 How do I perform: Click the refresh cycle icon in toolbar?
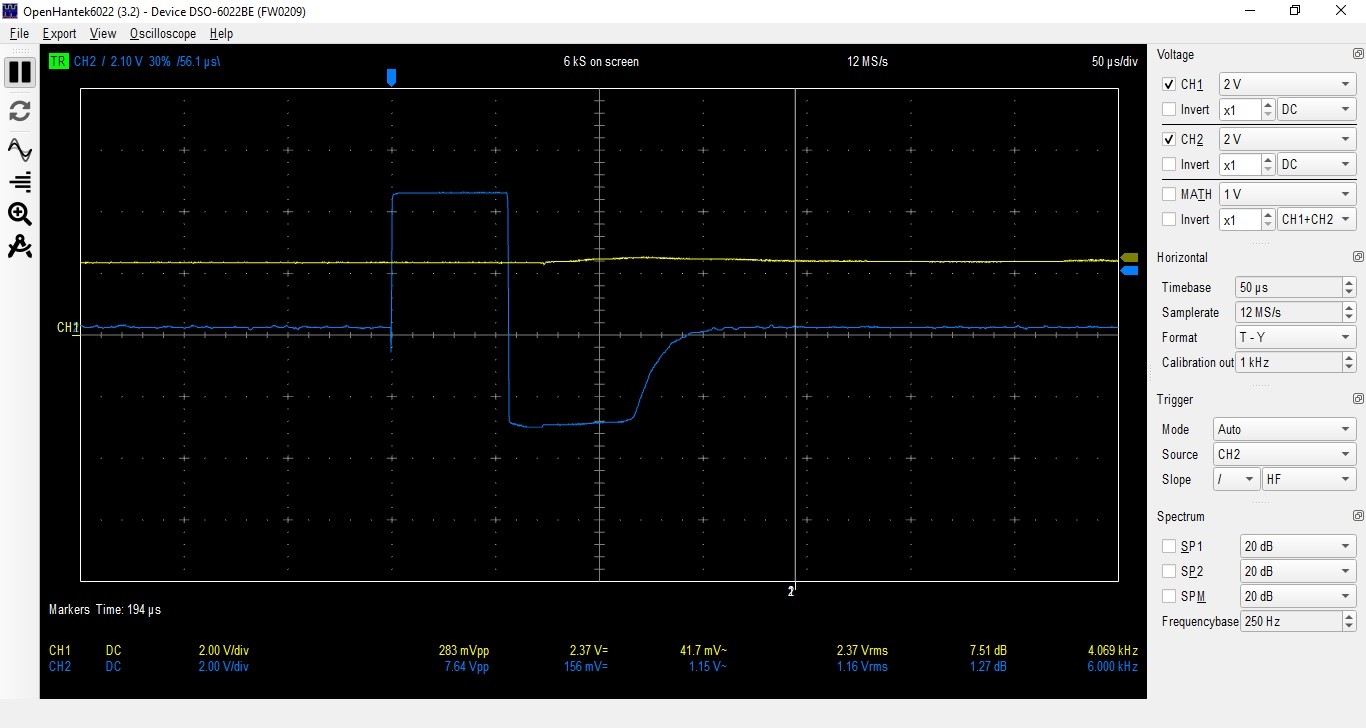click(19, 111)
